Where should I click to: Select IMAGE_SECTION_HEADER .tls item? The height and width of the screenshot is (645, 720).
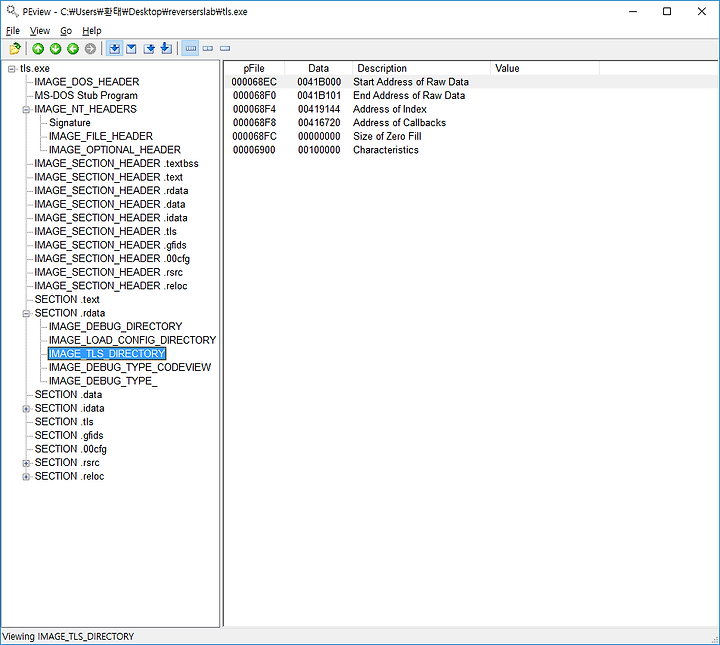click(x=106, y=231)
